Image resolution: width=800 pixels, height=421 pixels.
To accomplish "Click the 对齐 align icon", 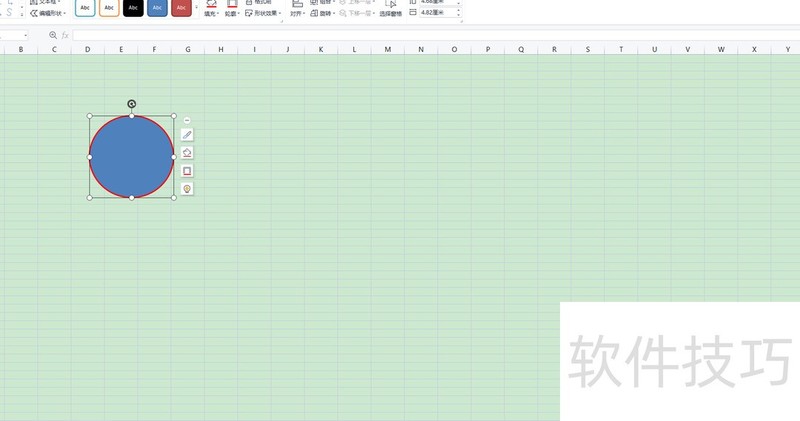I will pyautogui.click(x=297, y=4).
